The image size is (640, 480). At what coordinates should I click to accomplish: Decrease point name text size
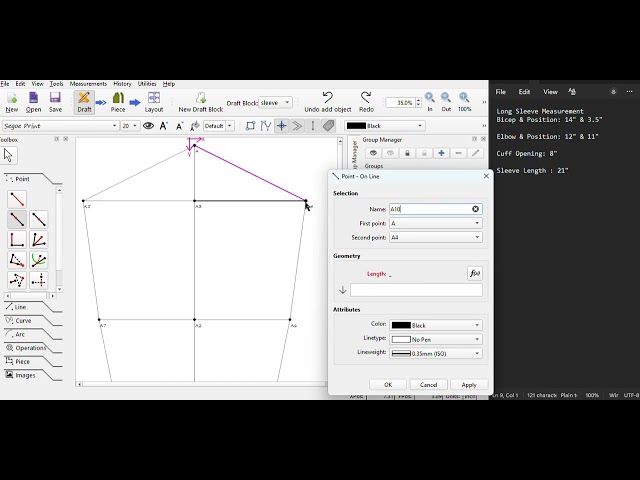179,126
